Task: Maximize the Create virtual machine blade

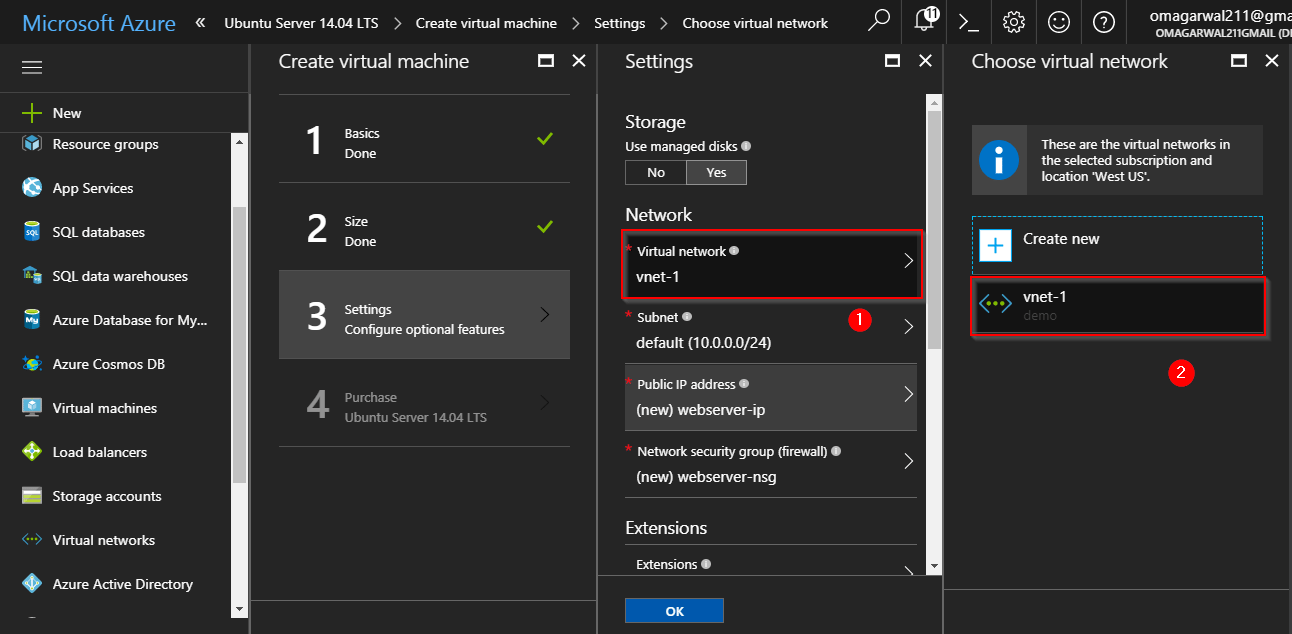Action: click(546, 61)
